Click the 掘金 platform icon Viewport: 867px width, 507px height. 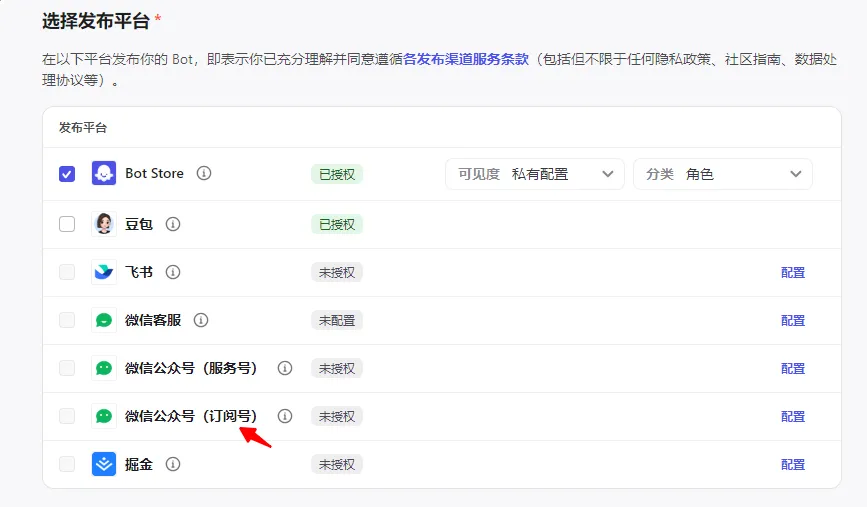[104, 464]
